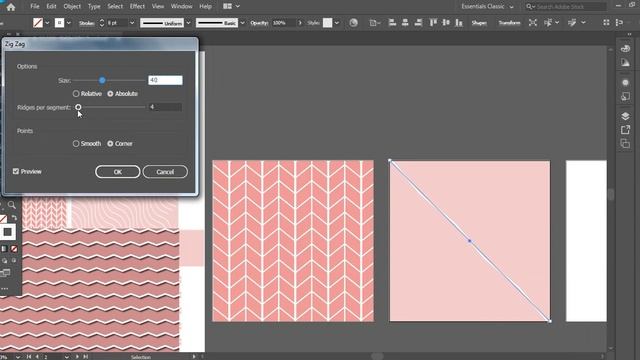Screen dimensions: 640x360
Task: Click the Recolor Artwork wheel icon
Action: pos(353,23)
